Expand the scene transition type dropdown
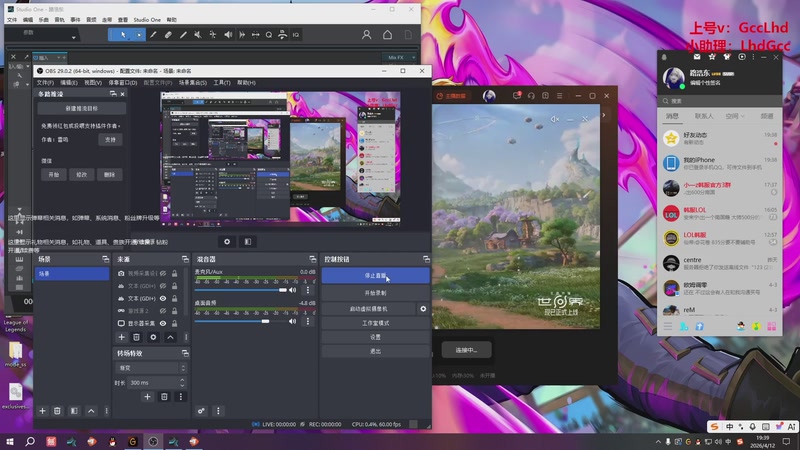 click(x=150, y=368)
